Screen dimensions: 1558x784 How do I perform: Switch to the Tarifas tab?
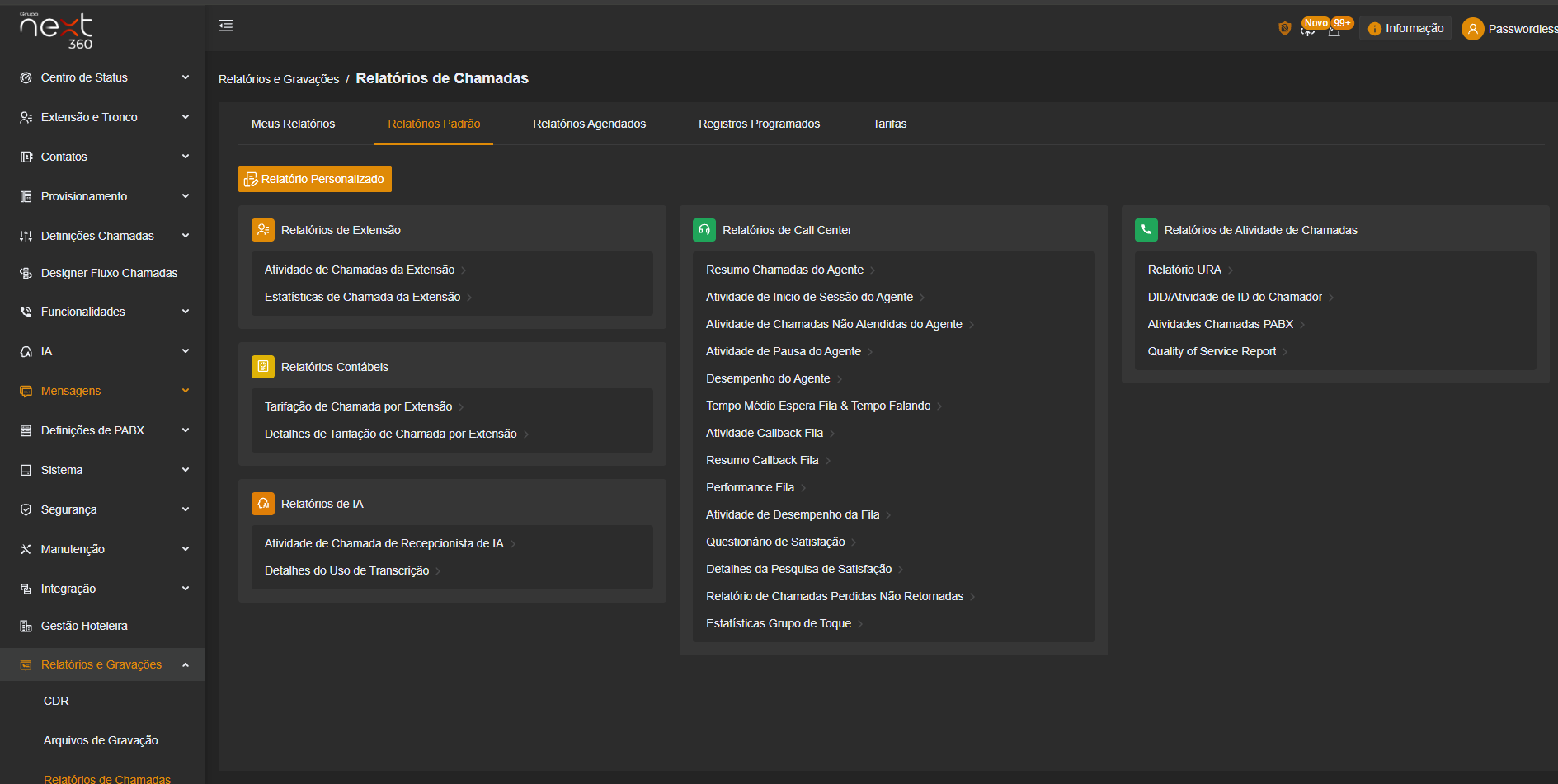(889, 124)
